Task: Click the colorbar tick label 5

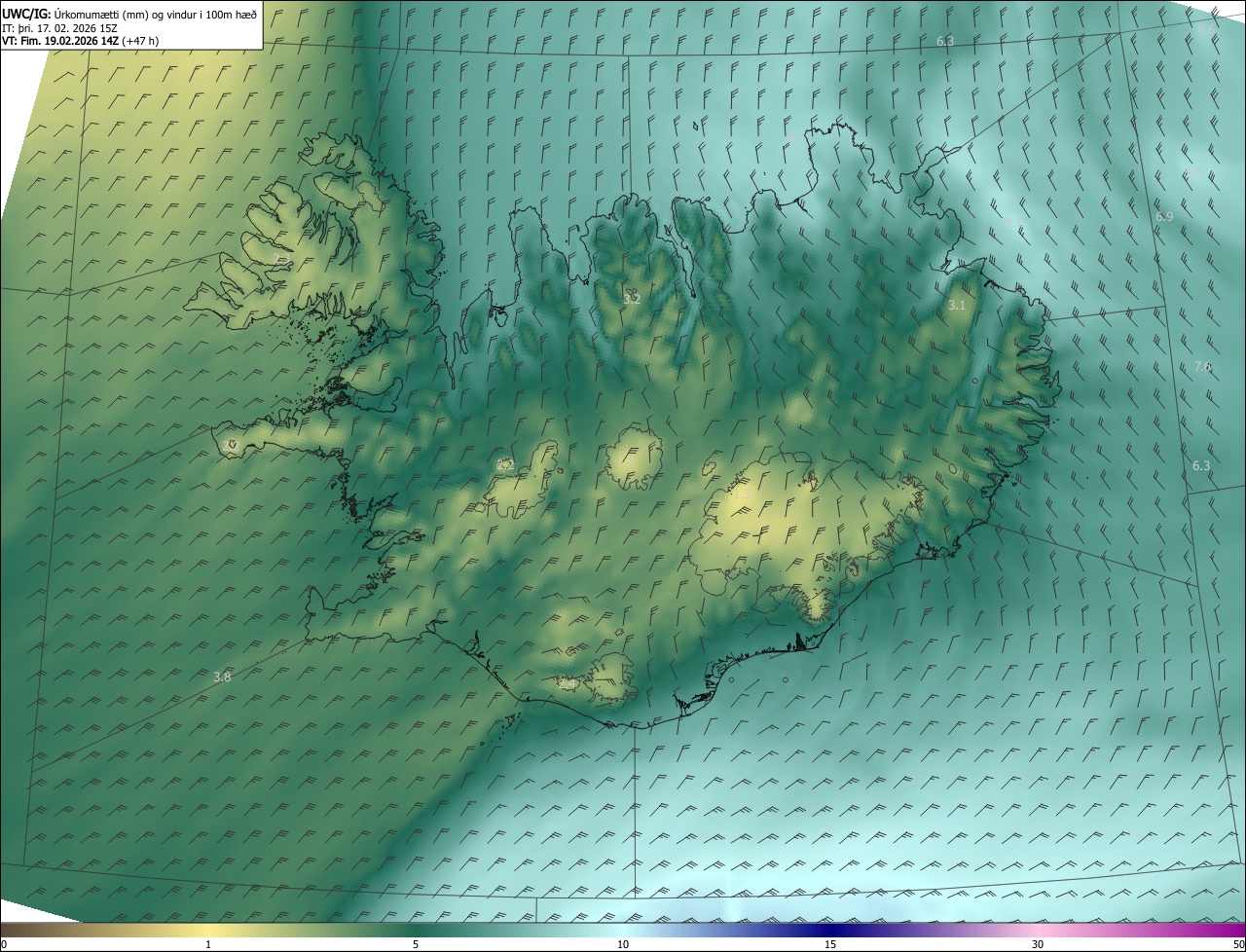Action: [416, 944]
